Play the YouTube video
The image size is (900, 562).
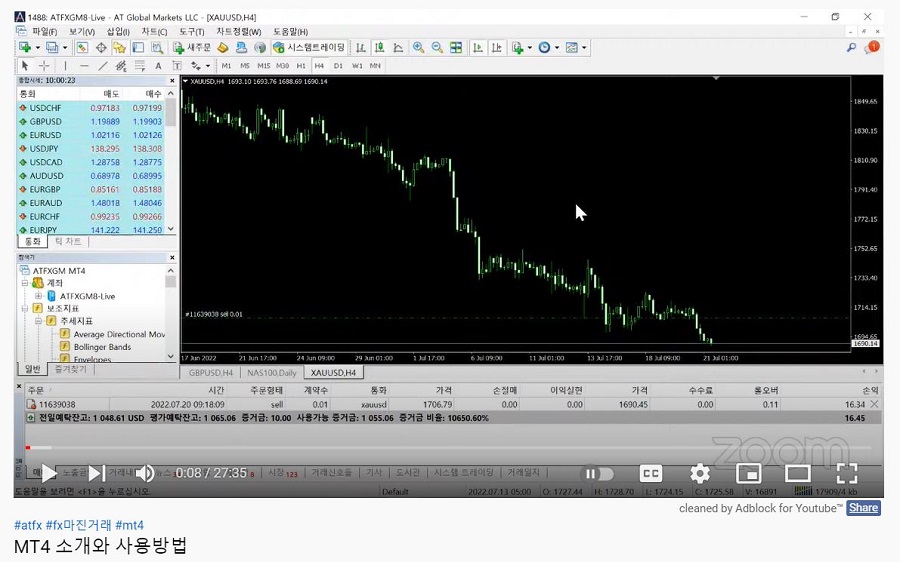click(49, 474)
